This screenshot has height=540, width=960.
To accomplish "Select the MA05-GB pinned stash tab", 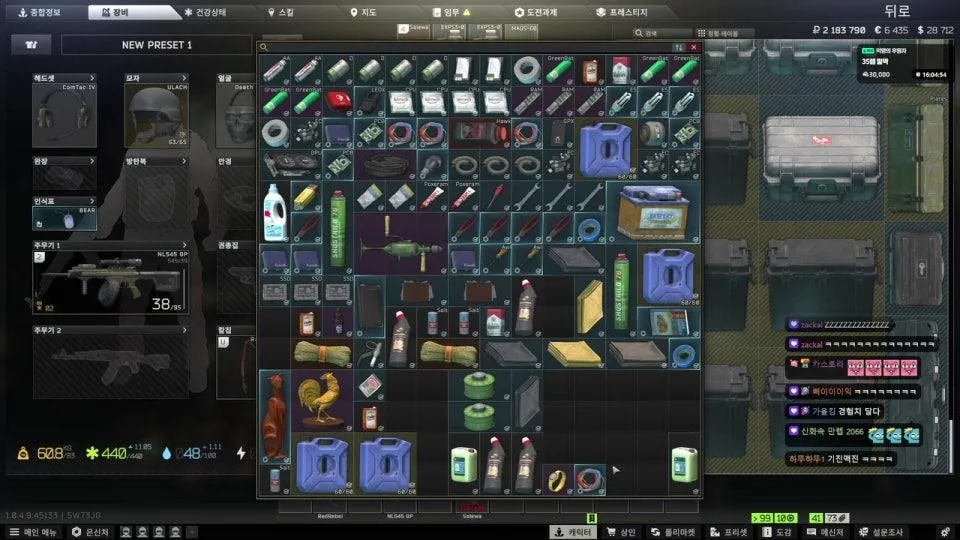I will [522, 31].
